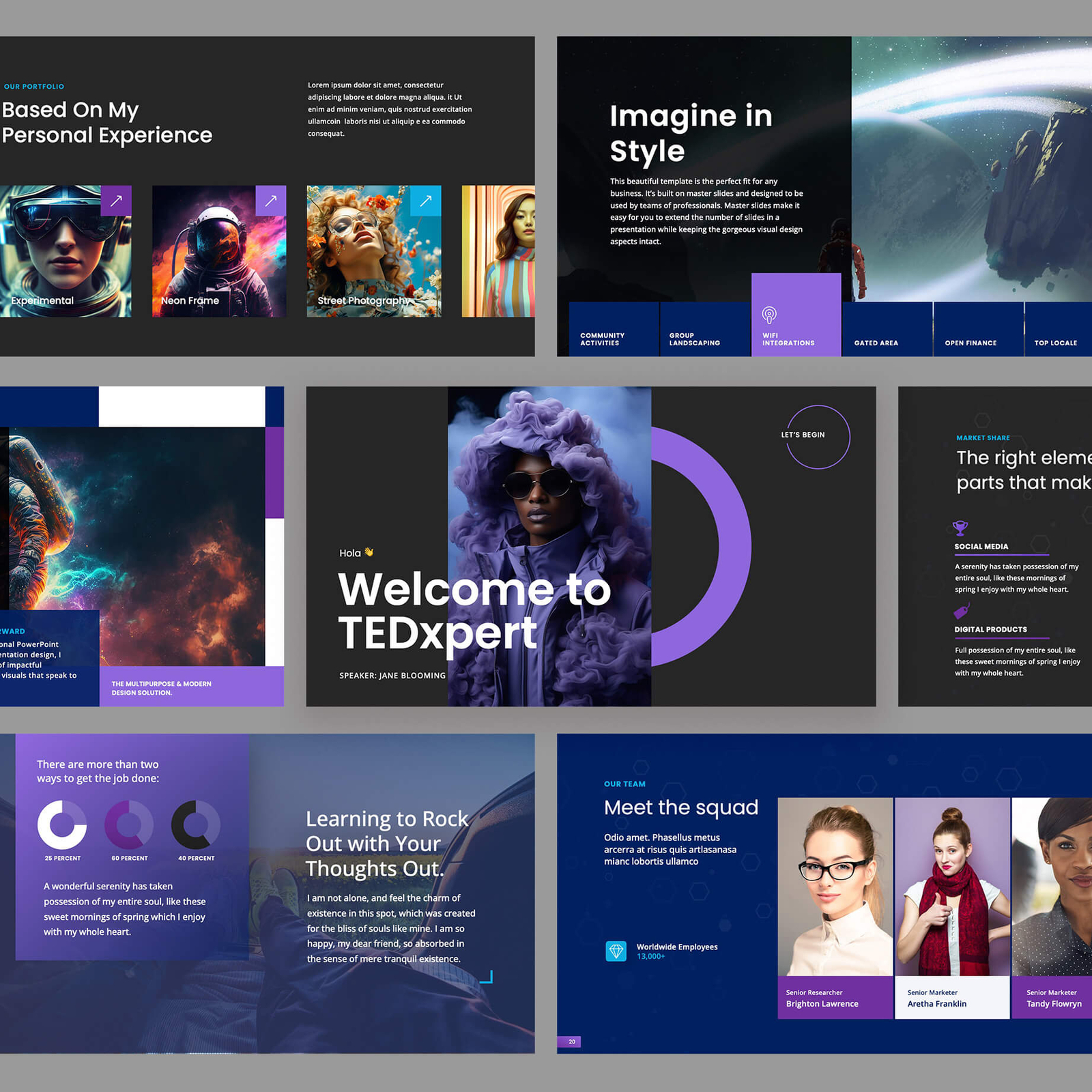The height and width of the screenshot is (1092, 1092).
Task: Open the Neon Frame portfolio image
Action: tap(219, 251)
